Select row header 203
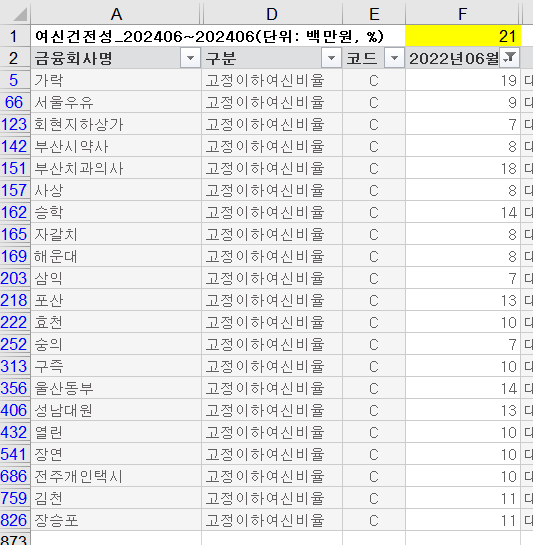The height and width of the screenshot is (545, 533). point(15,278)
